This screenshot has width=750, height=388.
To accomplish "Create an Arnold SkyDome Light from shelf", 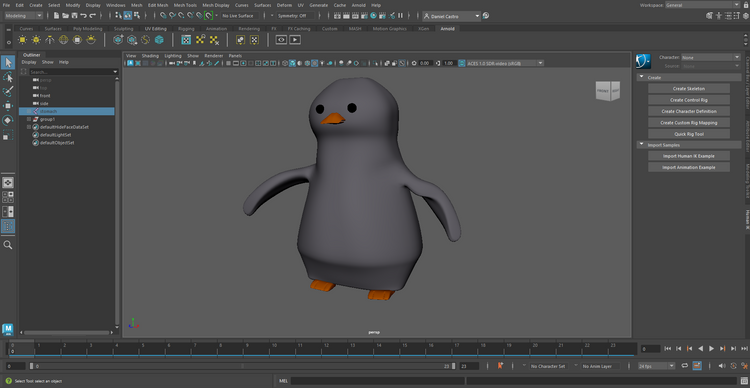I will point(63,40).
